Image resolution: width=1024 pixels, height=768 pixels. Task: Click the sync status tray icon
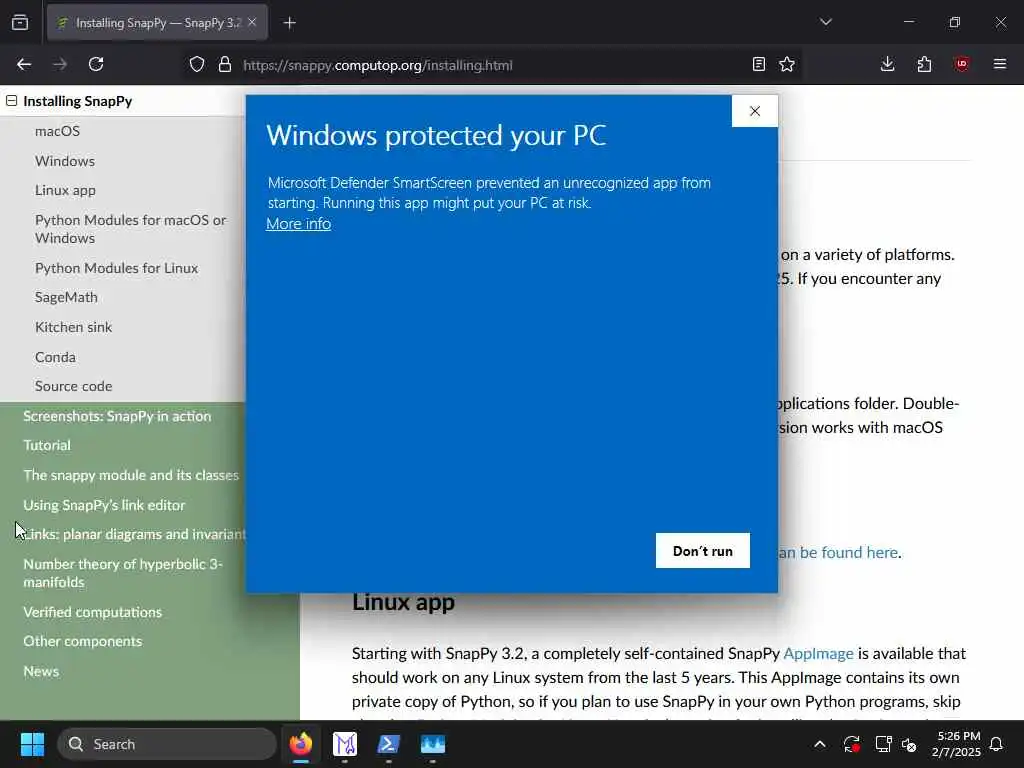852,744
